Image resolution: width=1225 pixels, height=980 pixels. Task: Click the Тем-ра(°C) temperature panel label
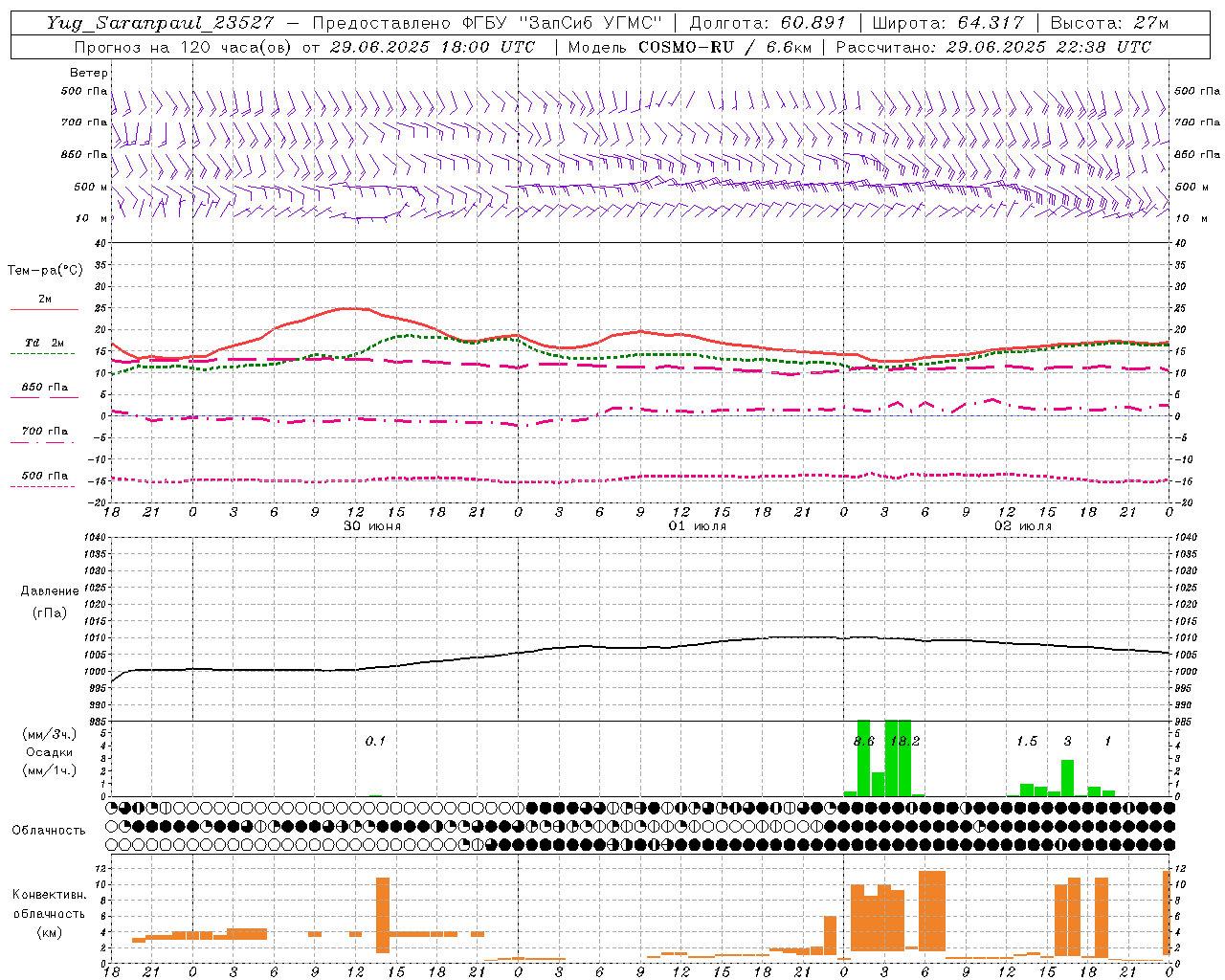click(x=45, y=271)
